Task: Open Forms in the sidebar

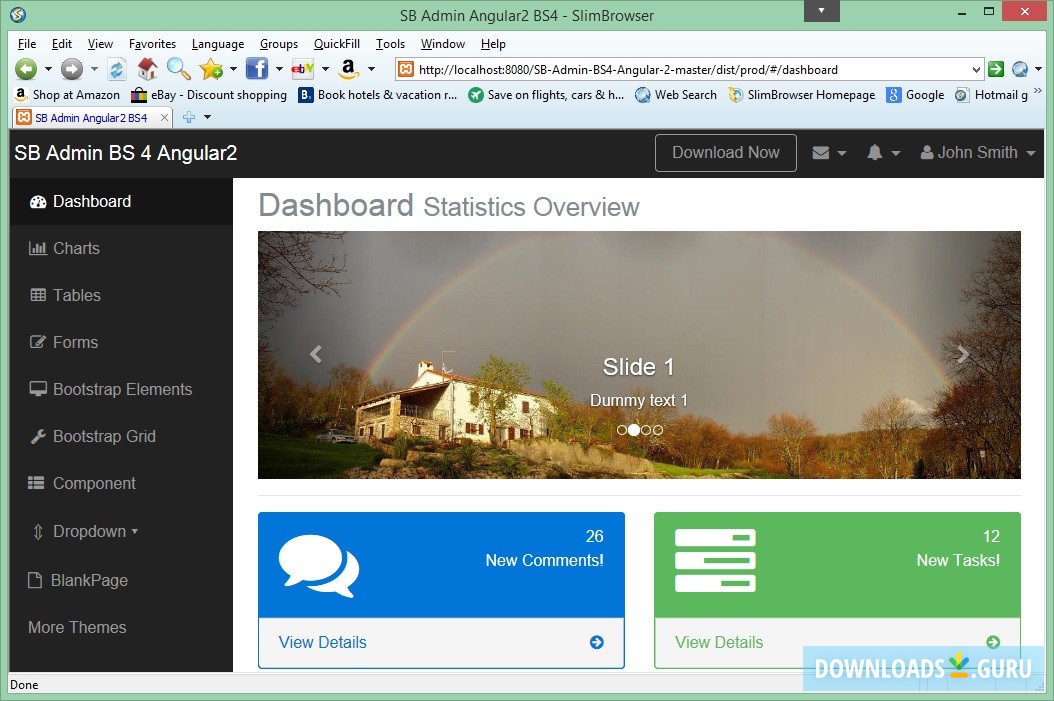Action: click(x=121, y=343)
